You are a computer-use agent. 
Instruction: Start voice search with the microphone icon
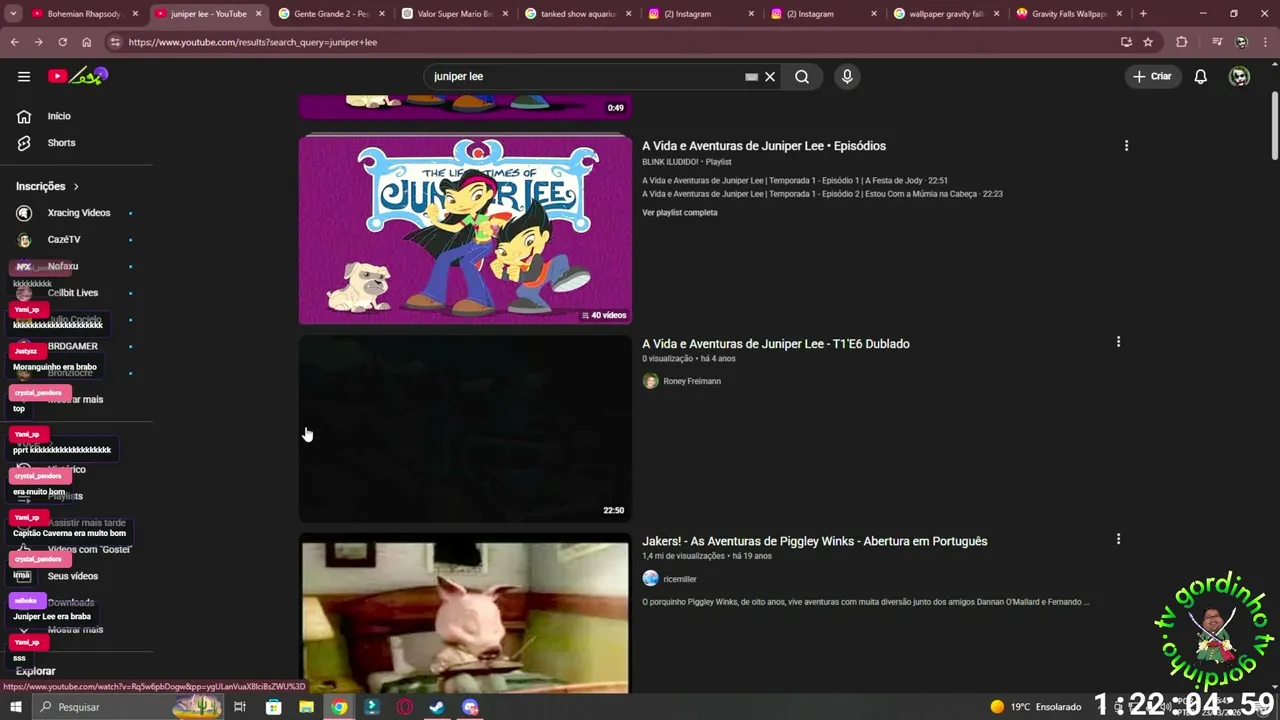point(847,76)
